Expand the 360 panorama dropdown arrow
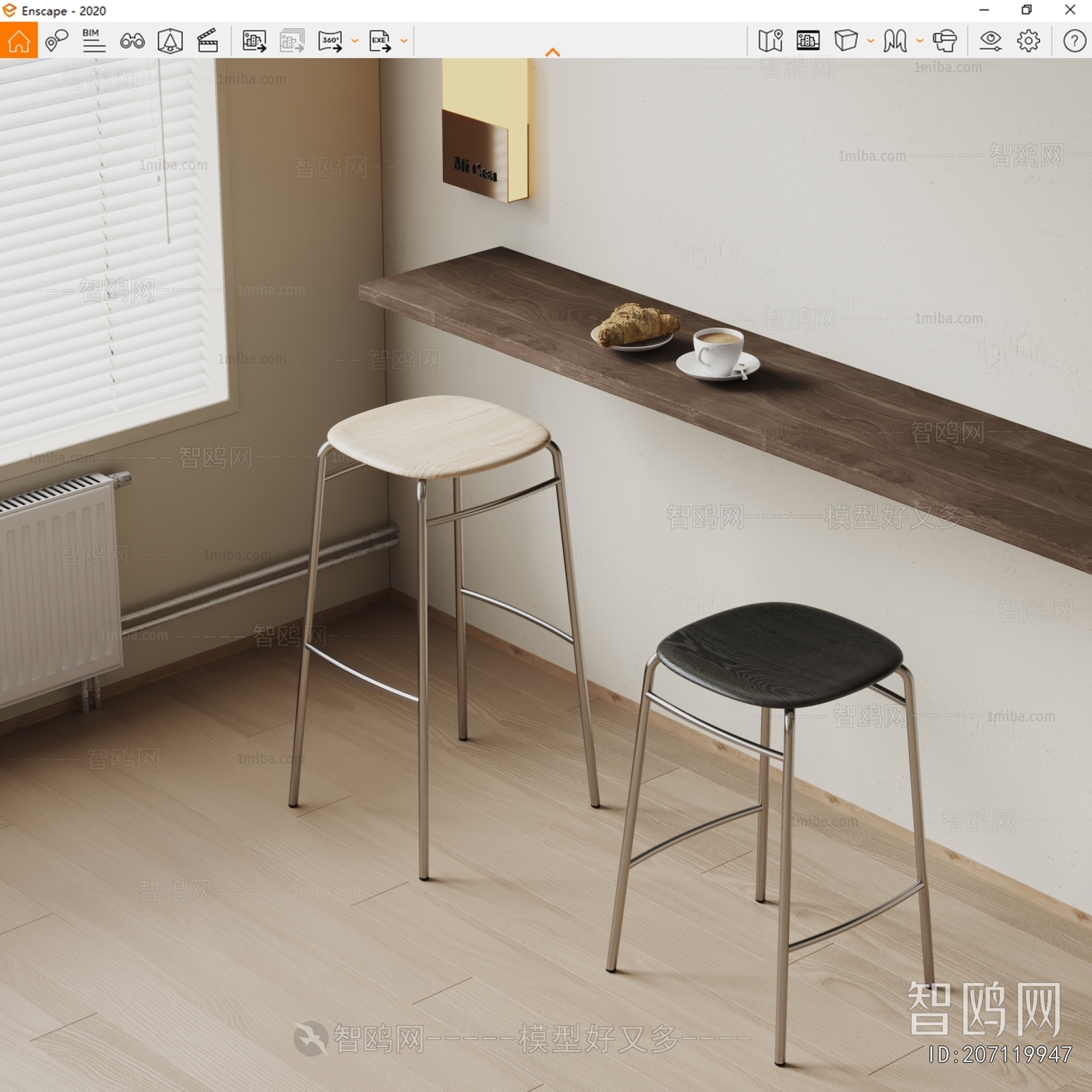1092x1092 pixels. click(x=354, y=42)
